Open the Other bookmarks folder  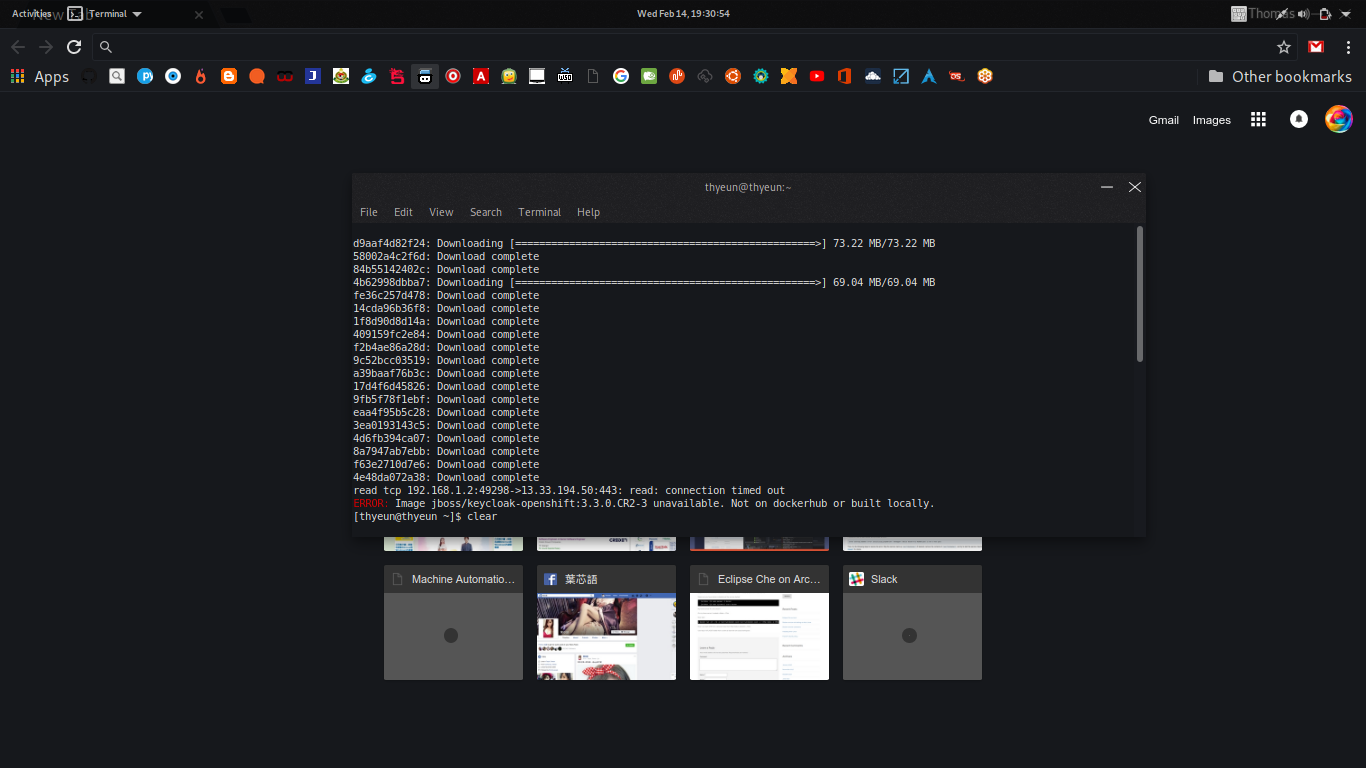1280,76
